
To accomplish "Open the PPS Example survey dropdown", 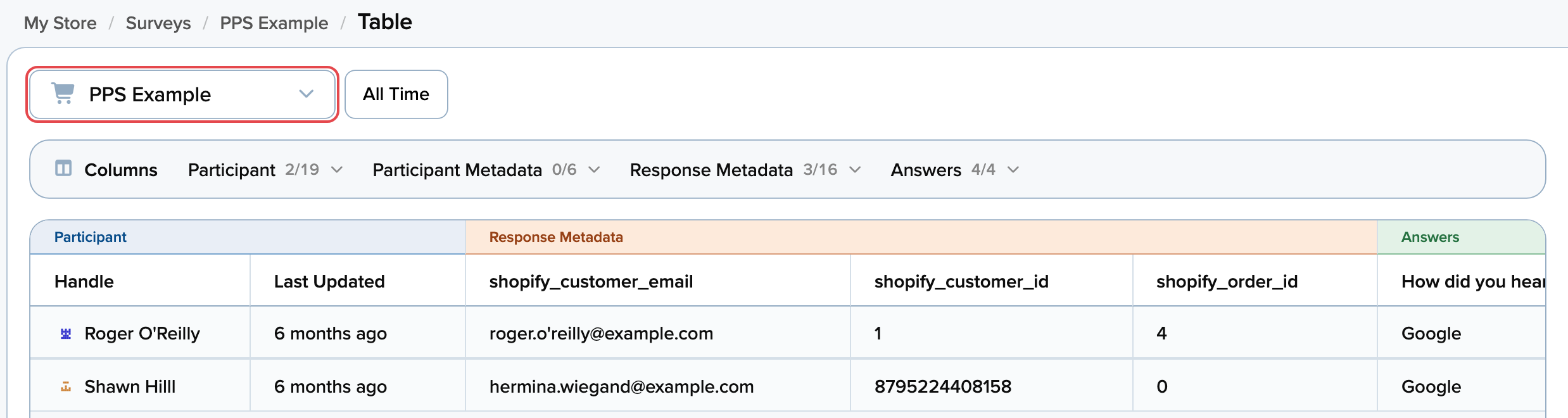I will pyautogui.click(x=182, y=94).
